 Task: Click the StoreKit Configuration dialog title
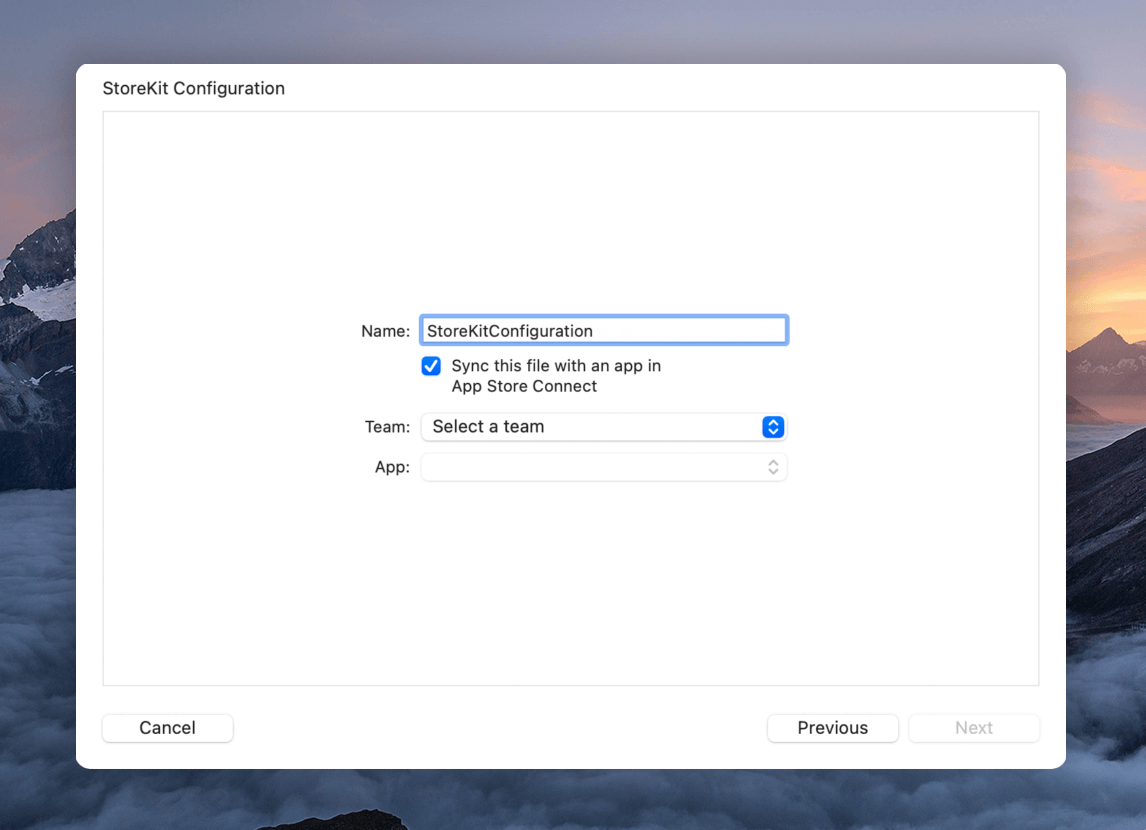pyautogui.click(x=194, y=88)
